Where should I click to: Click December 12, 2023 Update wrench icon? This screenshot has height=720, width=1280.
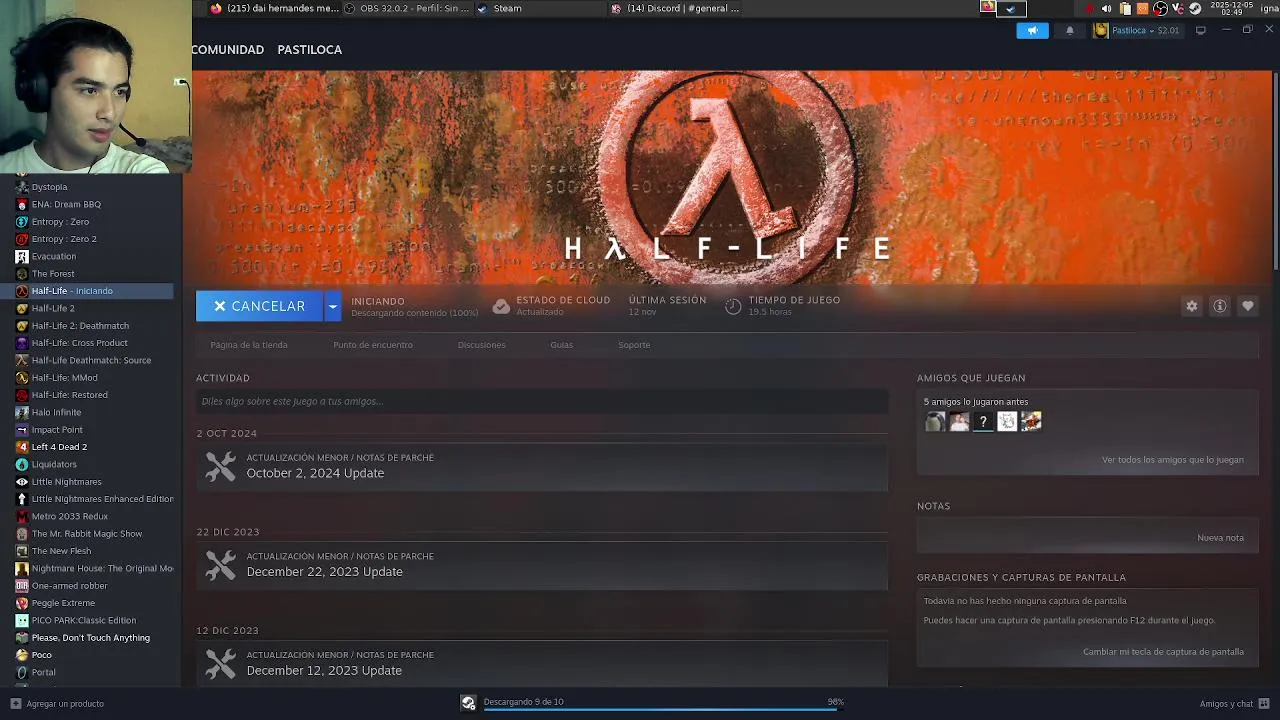[220, 664]
